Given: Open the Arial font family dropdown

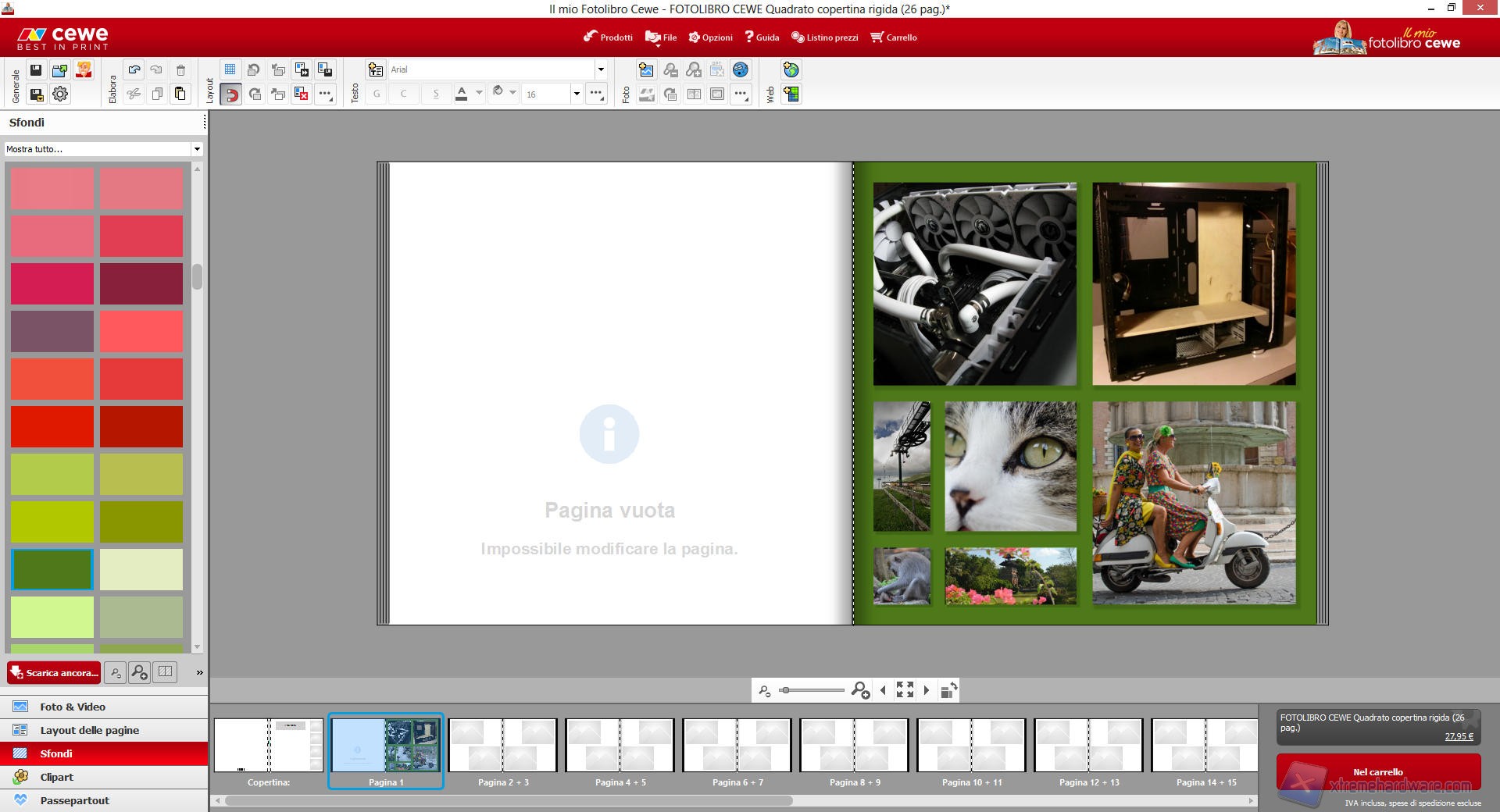Looking at the screenshot, I should coord(600,70).
